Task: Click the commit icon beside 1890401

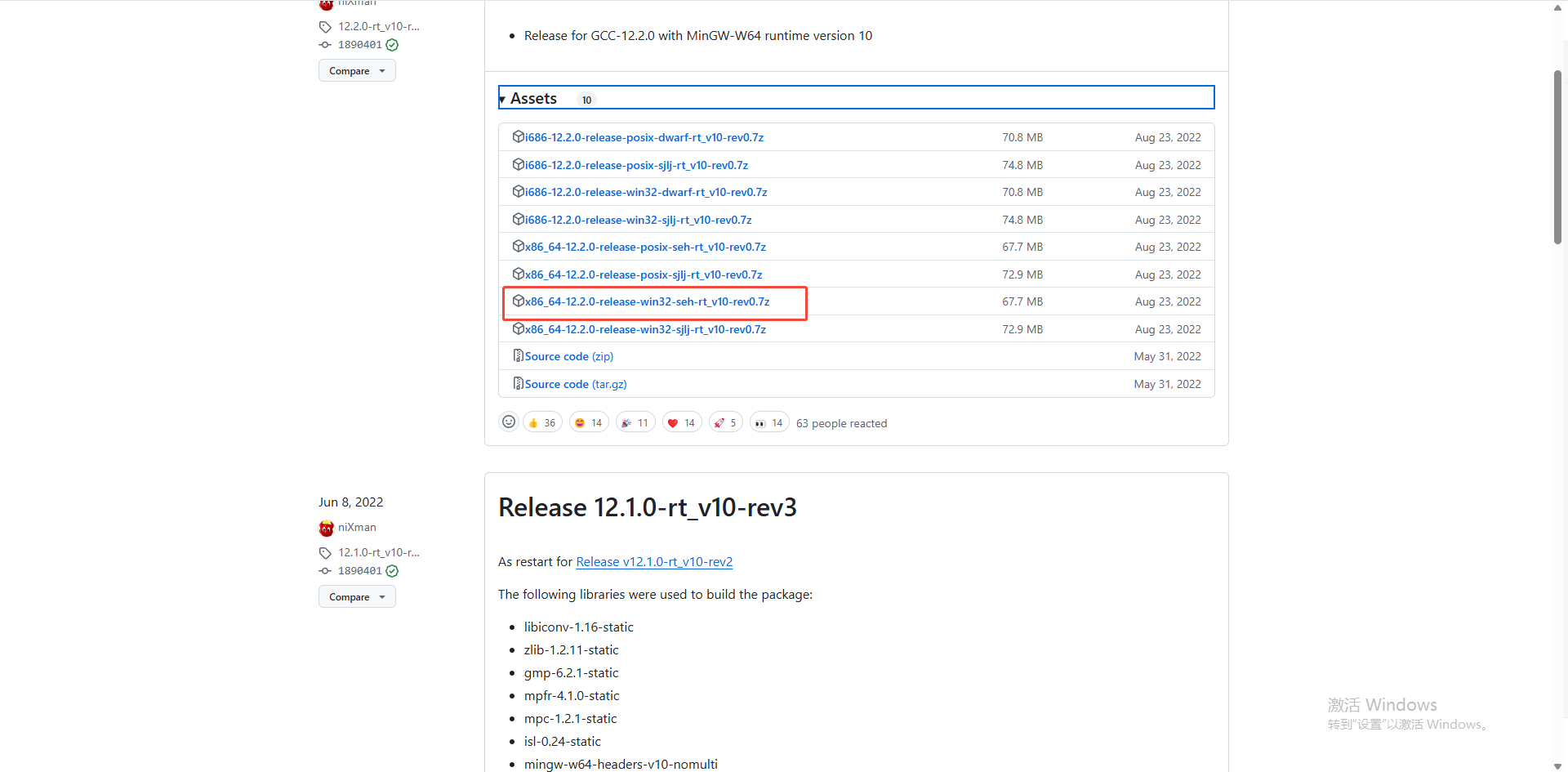Action: click(x=325, y=44)
